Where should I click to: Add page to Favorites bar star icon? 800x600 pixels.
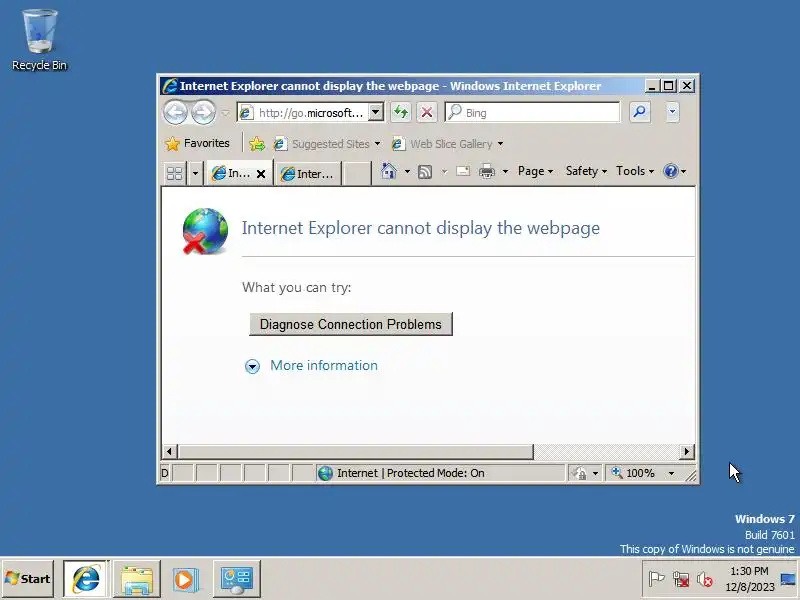coord(257,144)
